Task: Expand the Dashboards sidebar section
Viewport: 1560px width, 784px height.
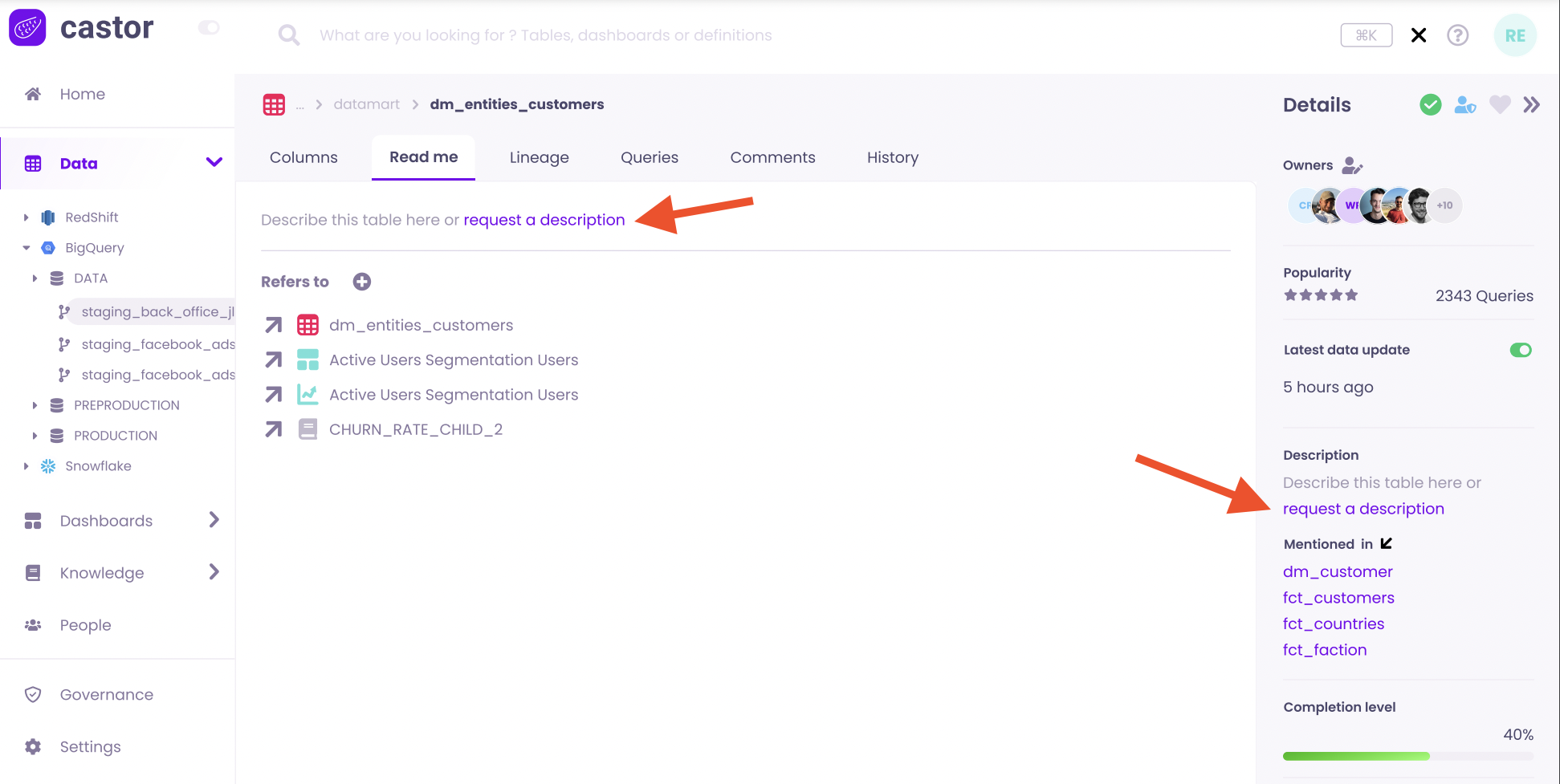Action: coord(214,520)
